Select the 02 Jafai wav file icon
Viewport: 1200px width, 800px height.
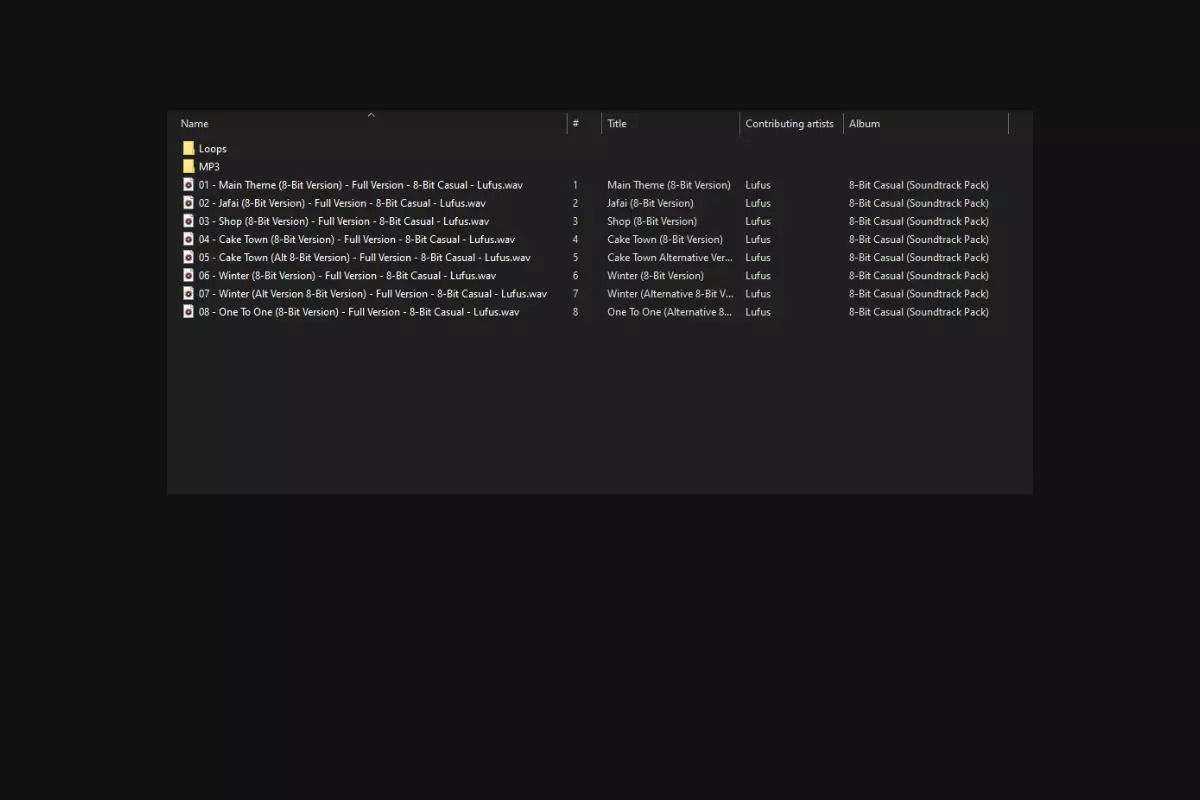(188, 202)
